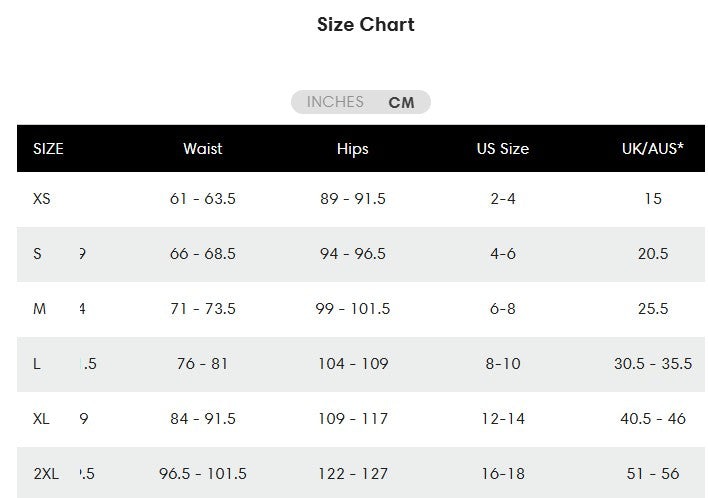
Task: Click US size value 16-18
Action: [x=503, y=474]
